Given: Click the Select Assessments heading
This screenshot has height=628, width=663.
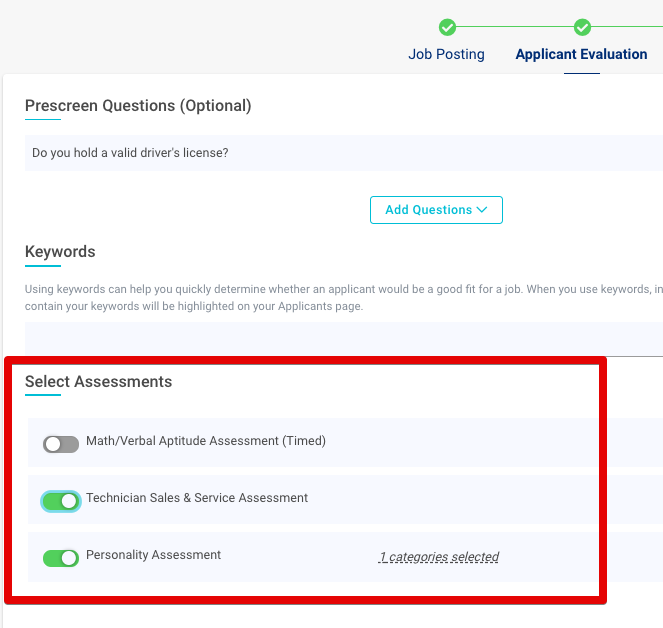Looking at the screenshot, I should 98,381.
